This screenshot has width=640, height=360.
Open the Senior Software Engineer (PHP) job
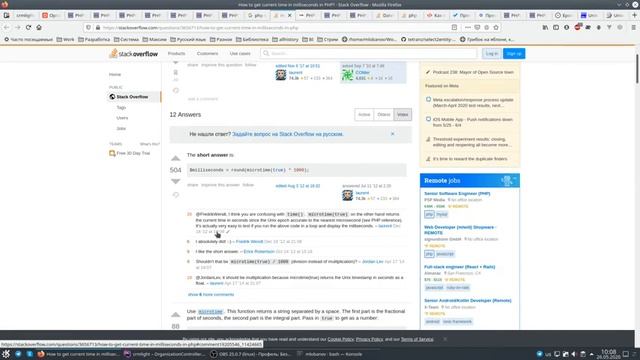coord(457,193)
